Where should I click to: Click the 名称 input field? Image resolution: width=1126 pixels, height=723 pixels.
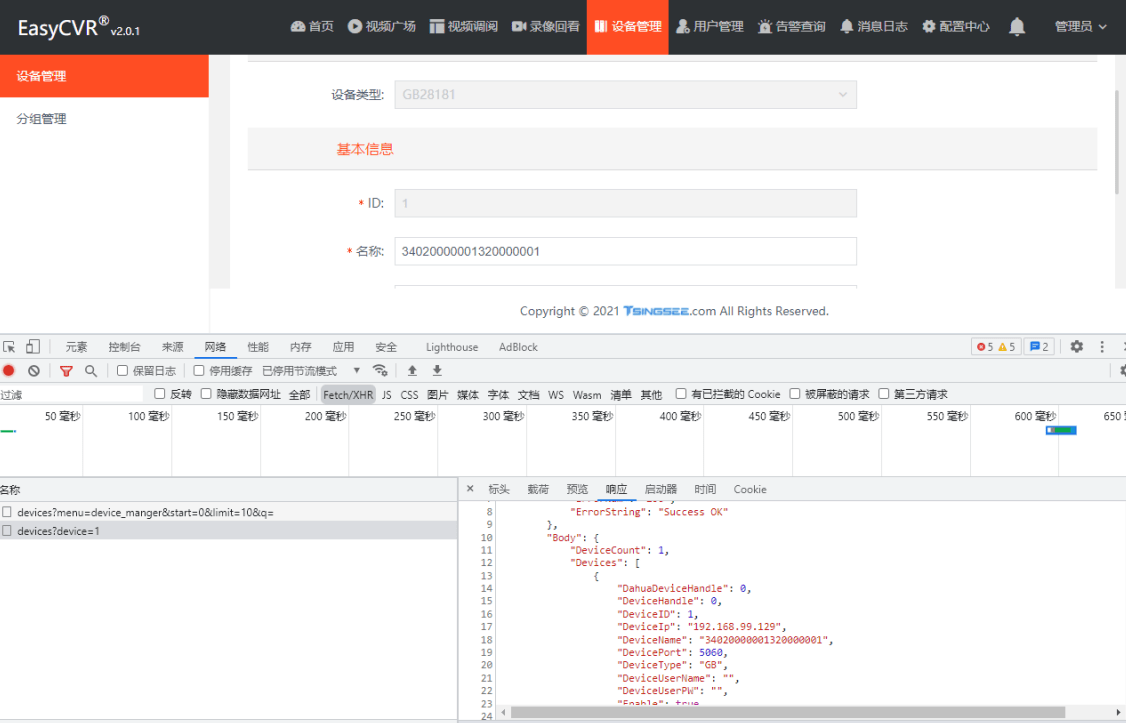(625, 251)
